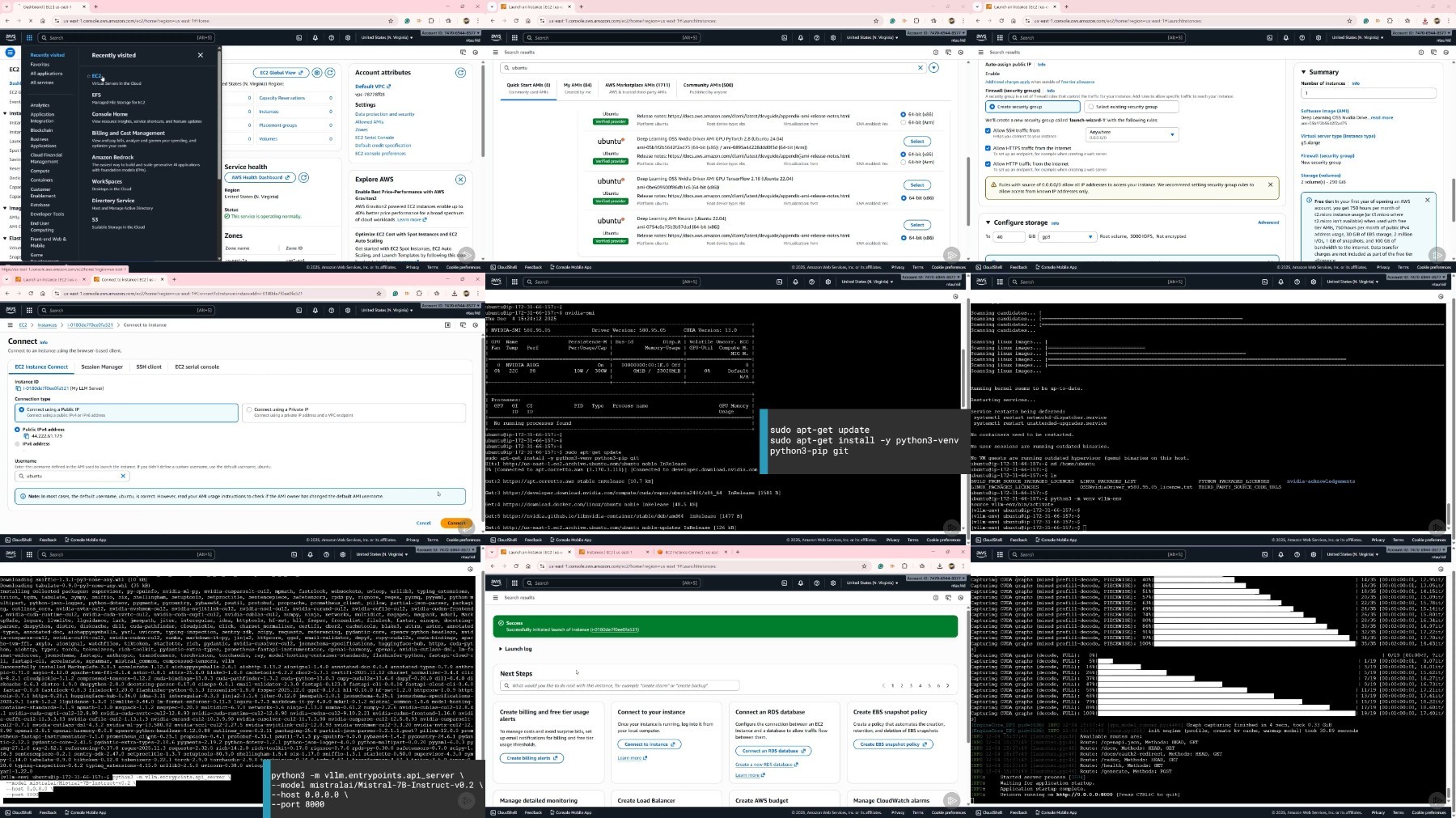Click the root volume size field showing 40
Screen dimensions: 1456x818
click(1009, 237)
